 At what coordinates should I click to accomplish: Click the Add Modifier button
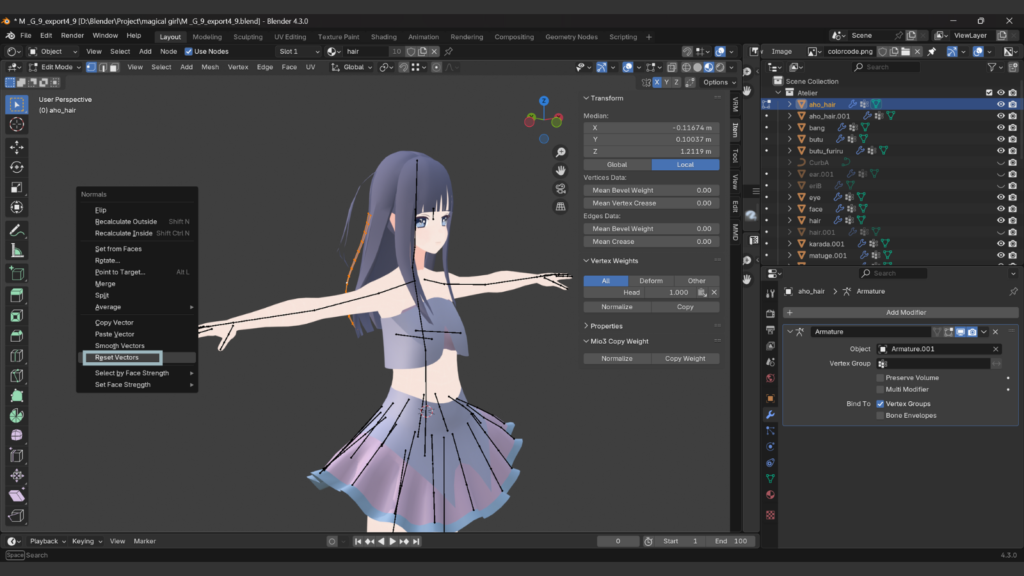(x=905, y=312)
